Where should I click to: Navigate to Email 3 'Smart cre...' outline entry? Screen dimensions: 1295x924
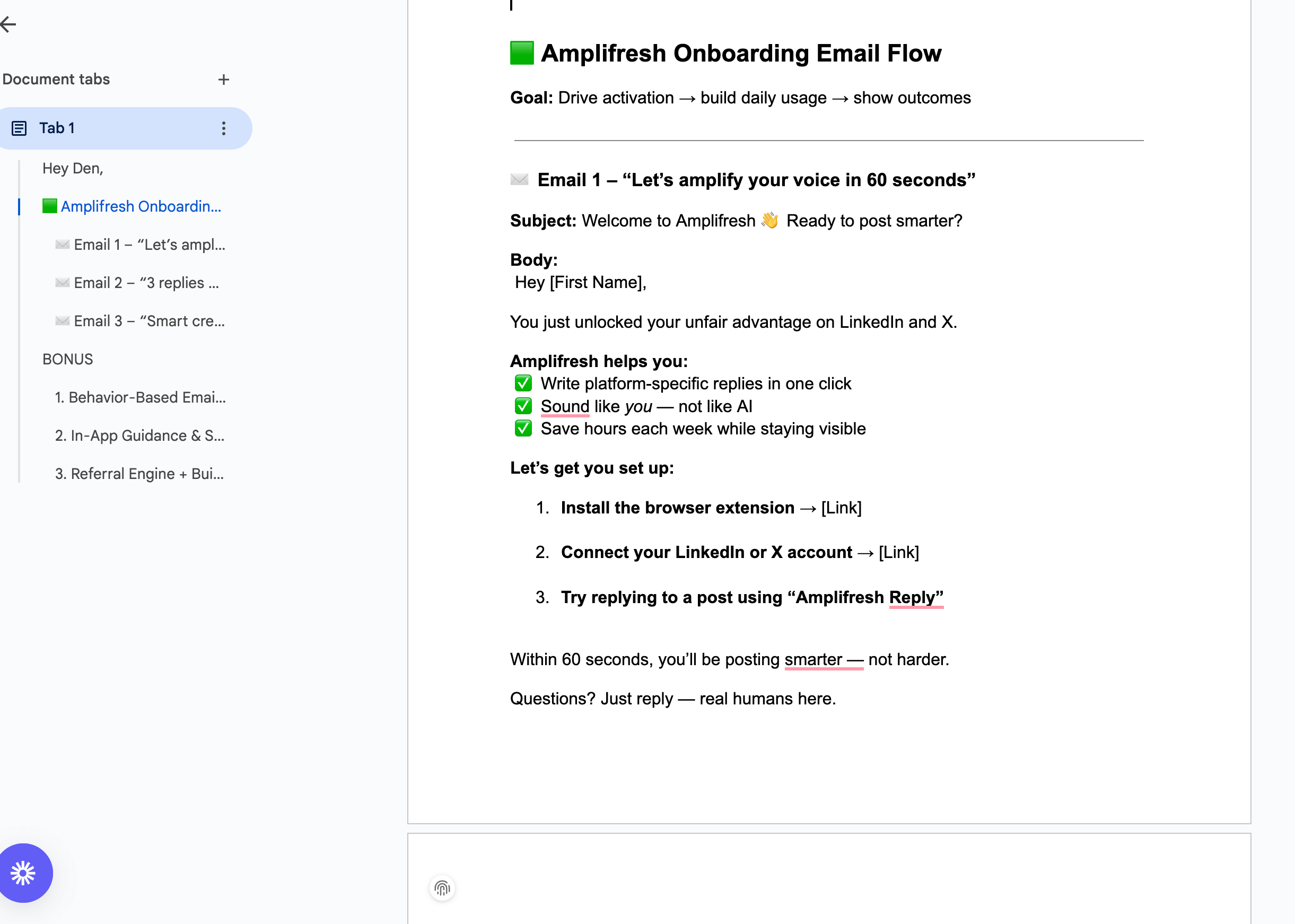pyautogui.click(x=149, y=321)
